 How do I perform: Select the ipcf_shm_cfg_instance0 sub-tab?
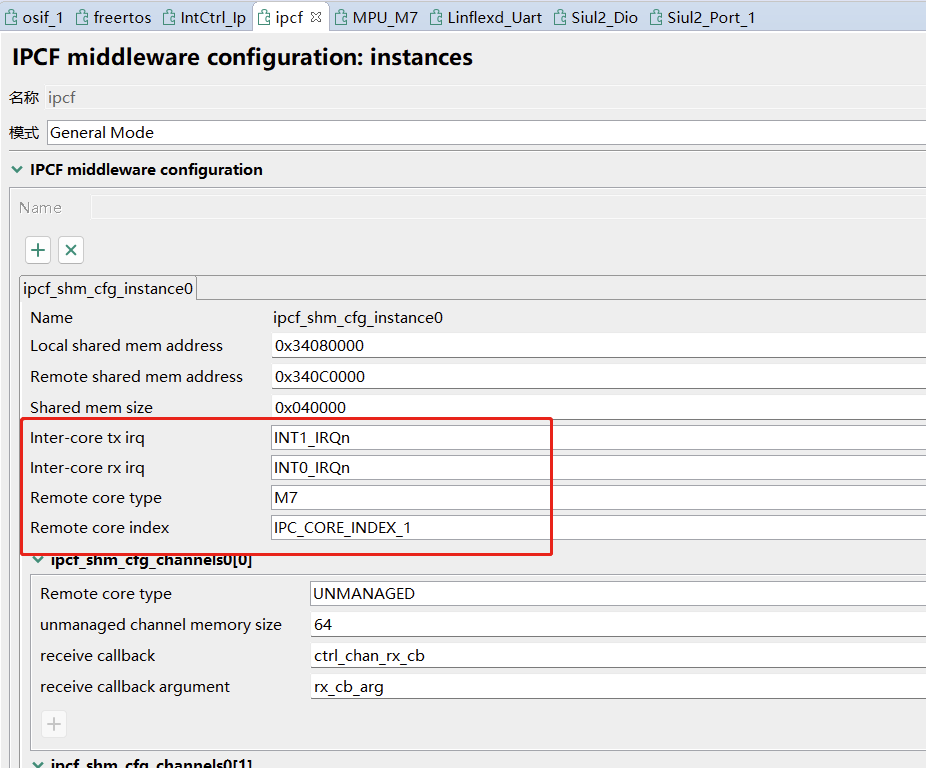pyautogui.click(x=107, y=288)
